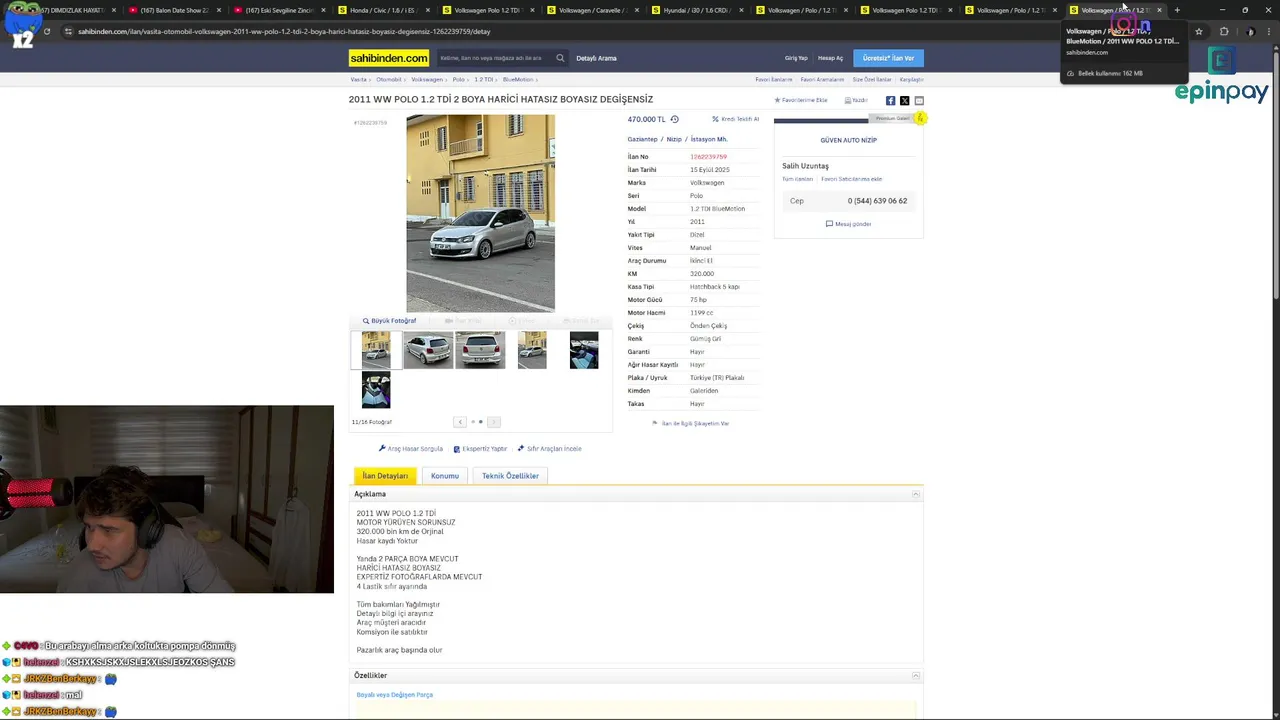Select the second thumbnail showing car rear side

428,350
